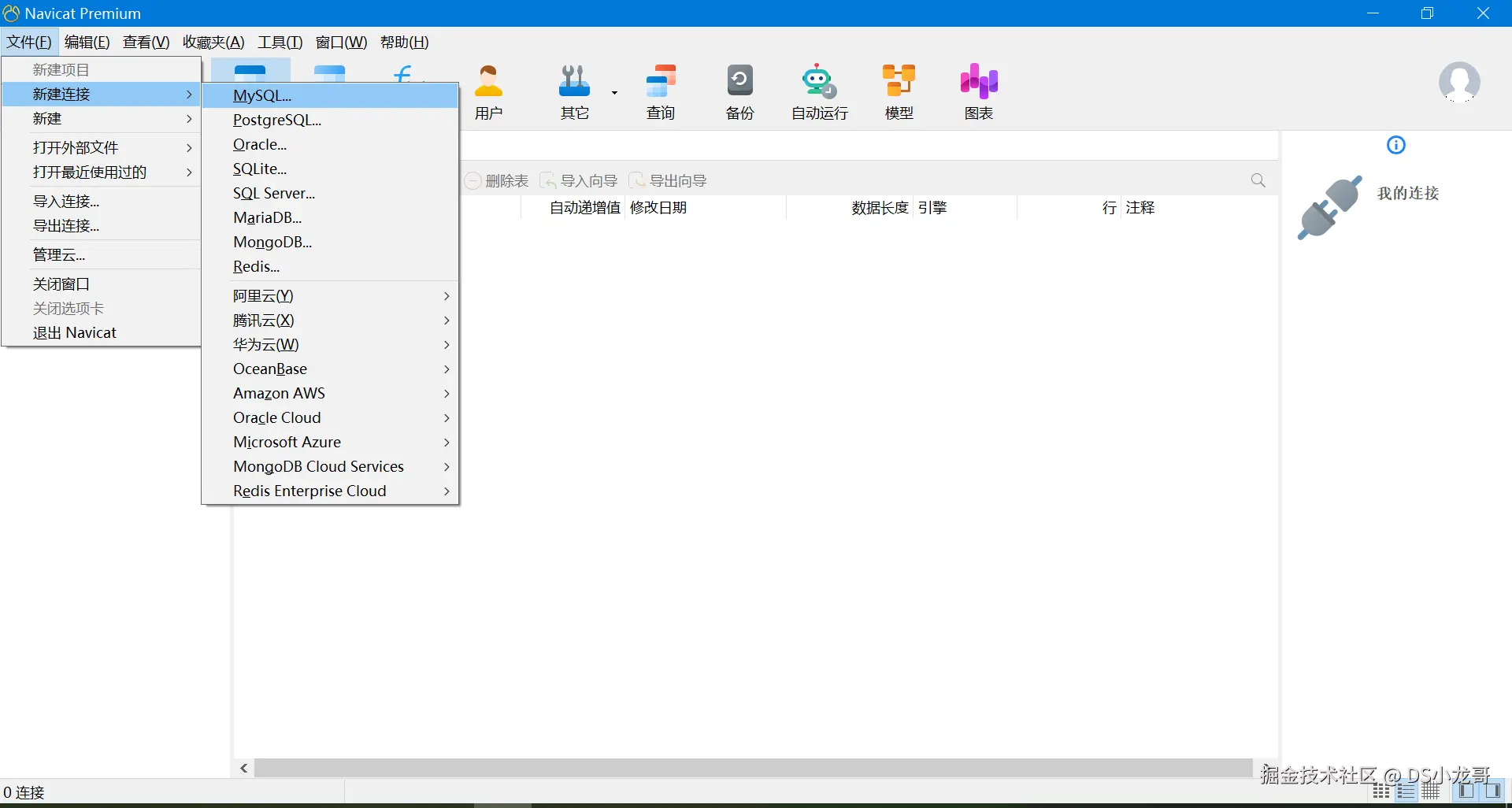Expand the 腾讯云(X) cloud submenu
This screenshot has height=808, width=1512.
tap(331, 321)
